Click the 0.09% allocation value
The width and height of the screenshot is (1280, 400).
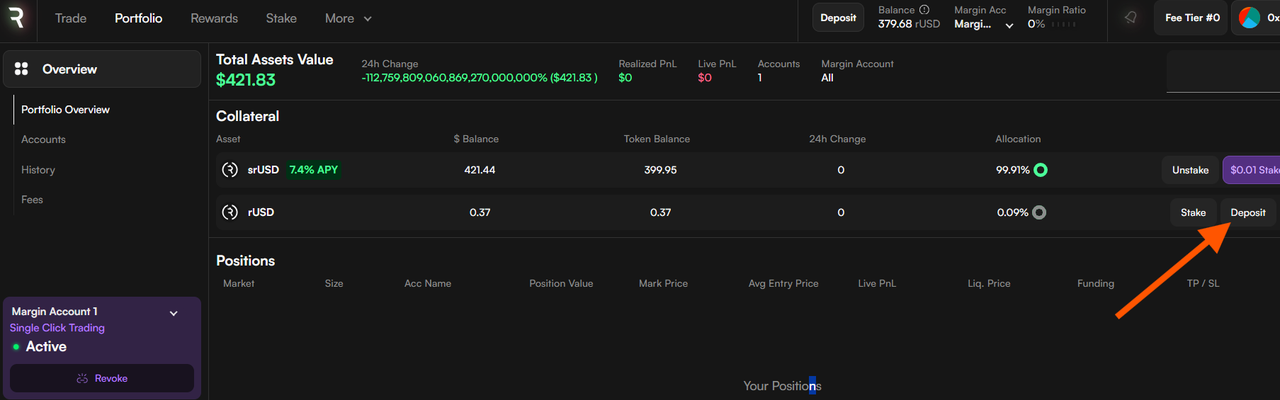pyautogui.click(x=1013, y=212)
